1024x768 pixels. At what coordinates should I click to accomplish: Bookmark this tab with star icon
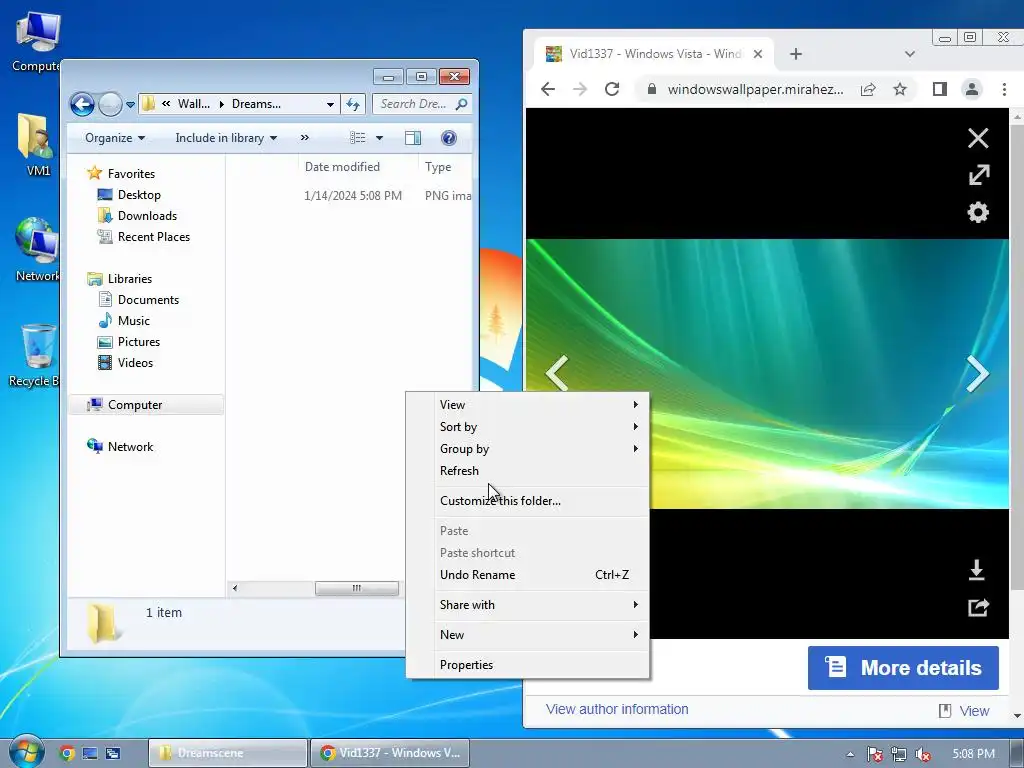point(900,89)
